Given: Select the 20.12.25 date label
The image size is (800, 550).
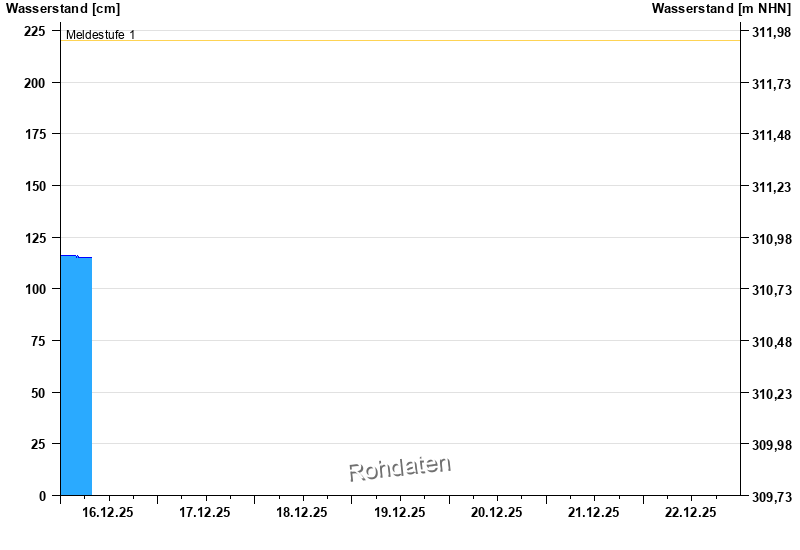Looking at the screenshot, I should [497, 512].
